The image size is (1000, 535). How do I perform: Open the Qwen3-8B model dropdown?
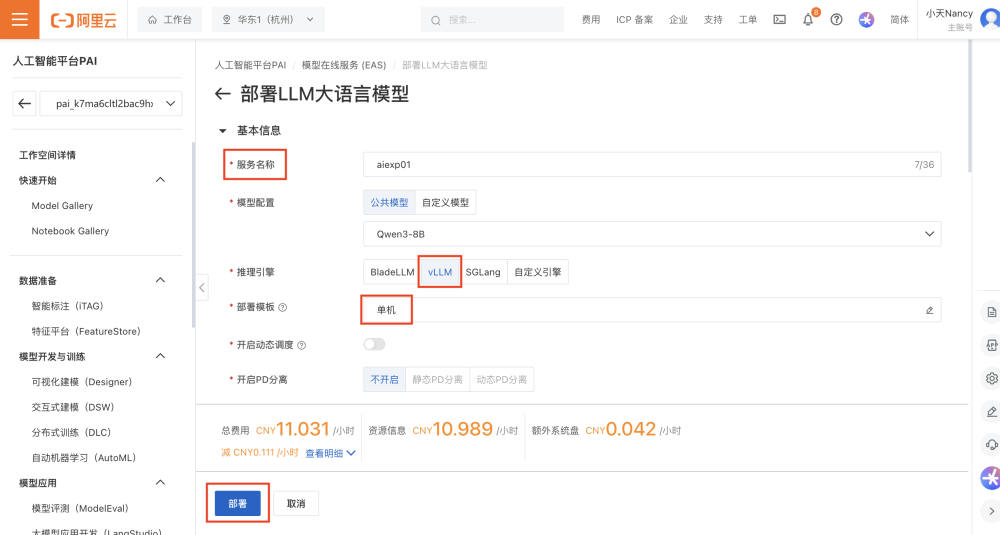(x=652, y=234)
